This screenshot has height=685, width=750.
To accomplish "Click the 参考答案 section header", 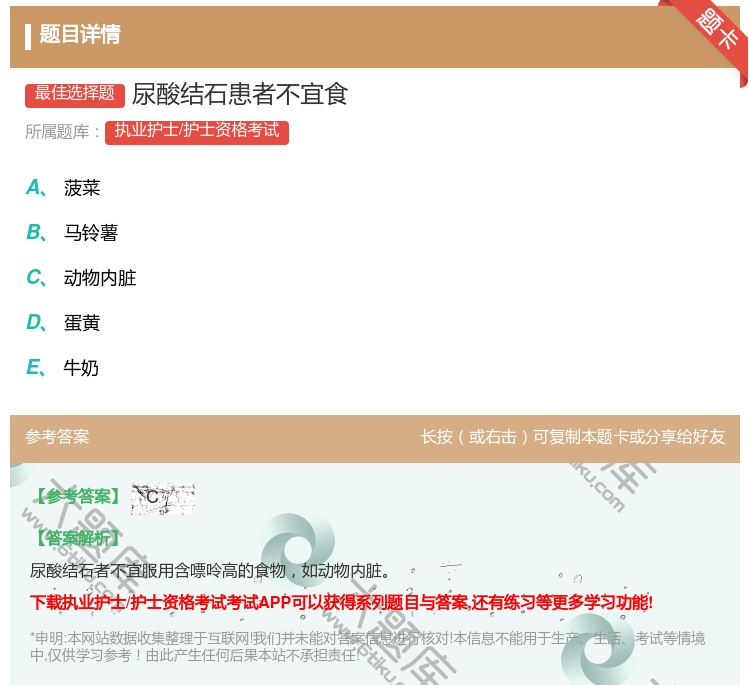I will [x=57, y=437].
